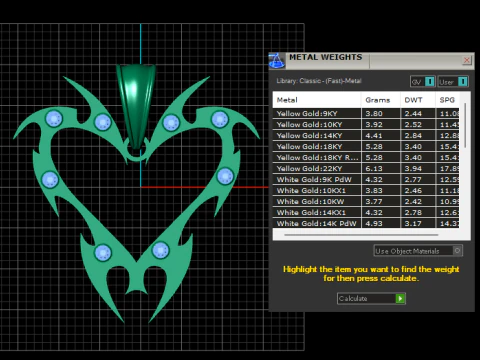Click the 4.93 grams value for 14K PdW
The width and height of the screenshot is (480, 360).
pyautogui.click(x=374, y=223)
